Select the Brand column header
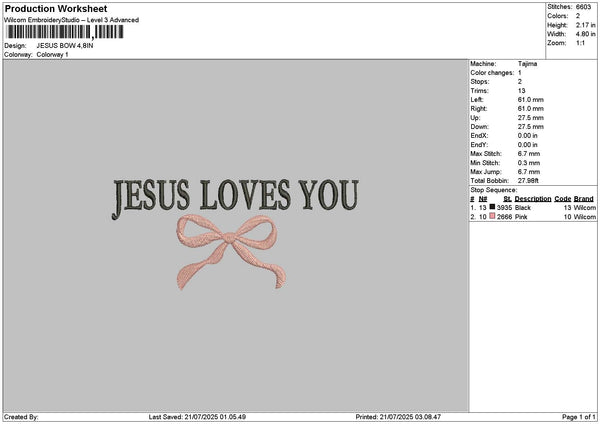 tap(583, 199)
